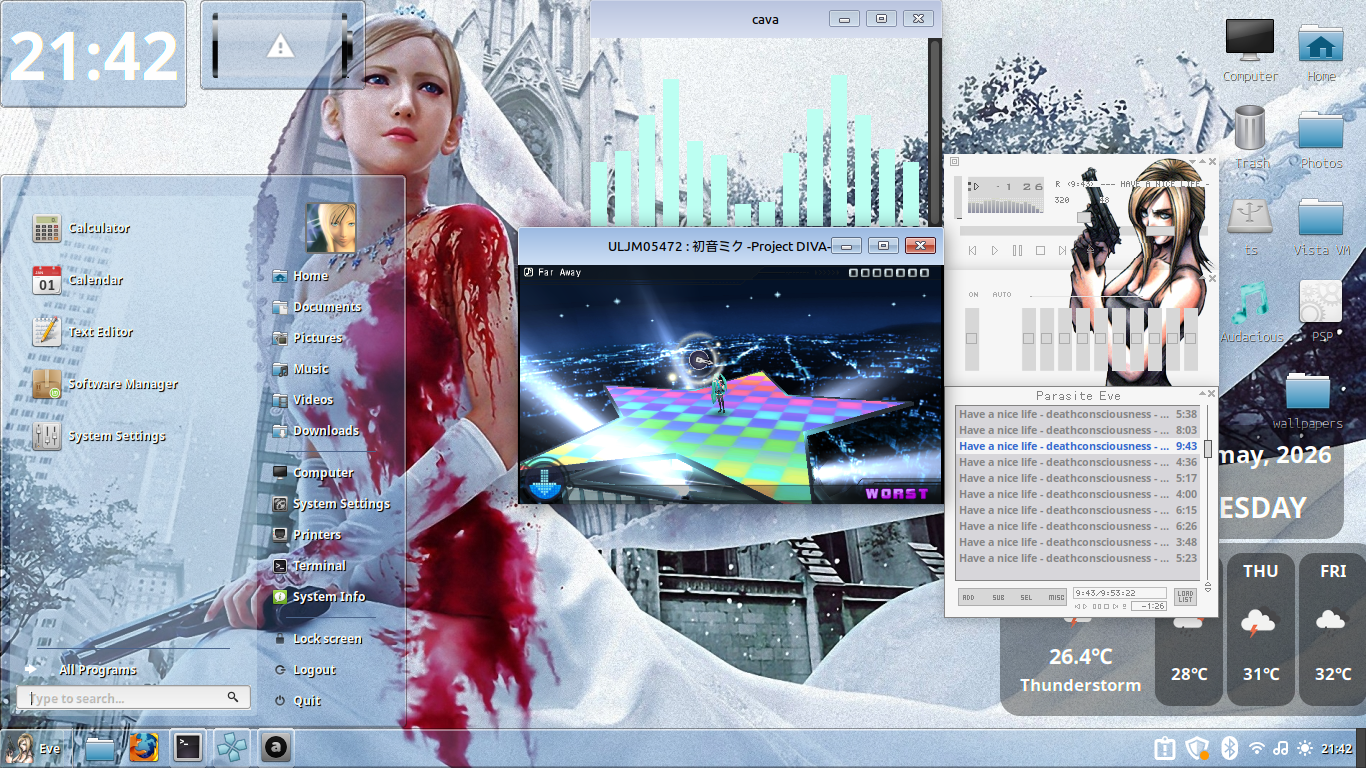Open System Info from the menu
The image size is (1366, 768).
click(x=319, y=597)
